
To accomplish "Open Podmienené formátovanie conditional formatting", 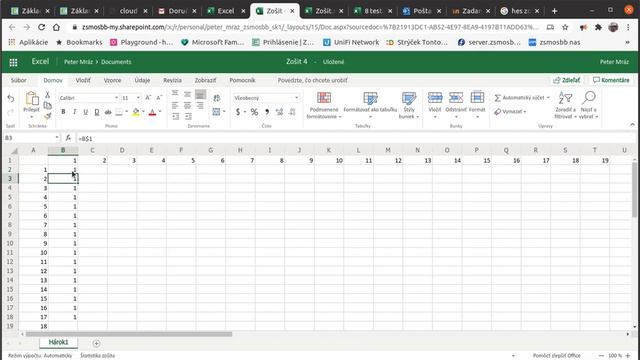I will [324, 105].
